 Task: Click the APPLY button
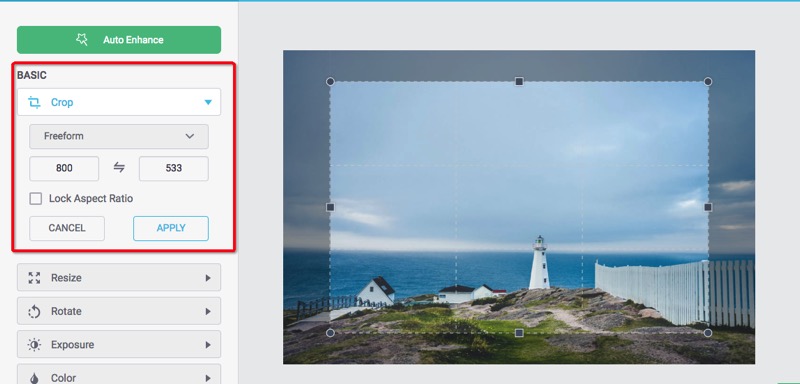click(171, 228)
